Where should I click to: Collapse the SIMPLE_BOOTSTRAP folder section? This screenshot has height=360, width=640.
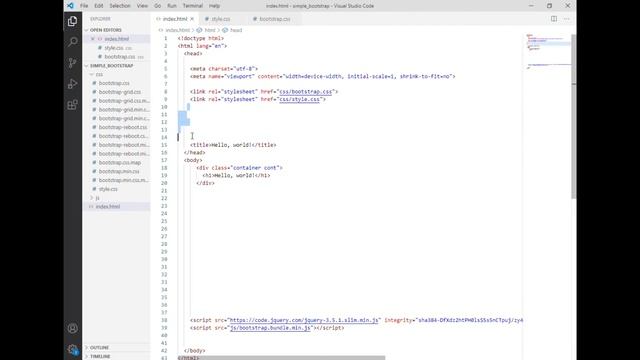point(111,66)
